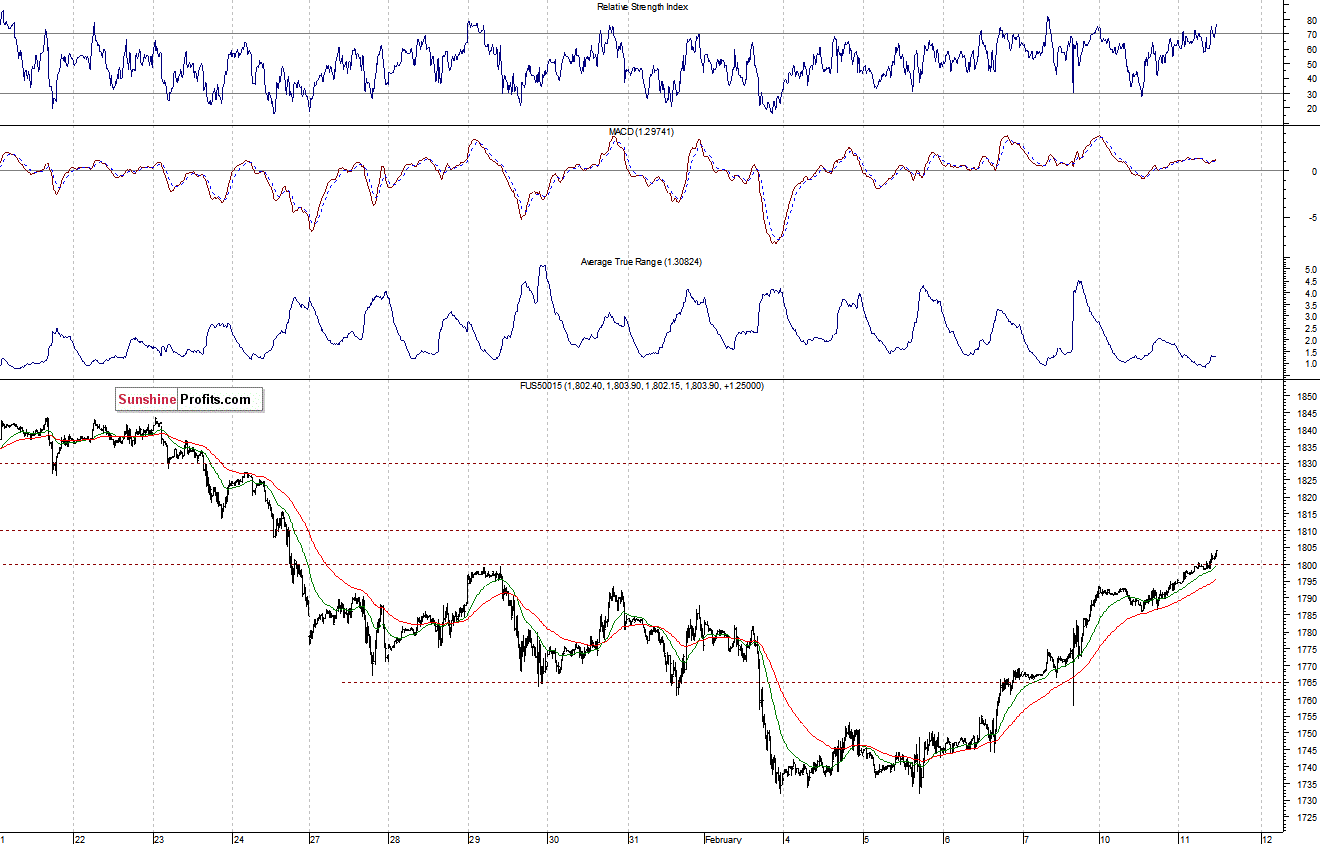Click price scale value 1735
The height and width of the screenshot is (844, 1320).
pyautogui.click(x=1306, y=784)
